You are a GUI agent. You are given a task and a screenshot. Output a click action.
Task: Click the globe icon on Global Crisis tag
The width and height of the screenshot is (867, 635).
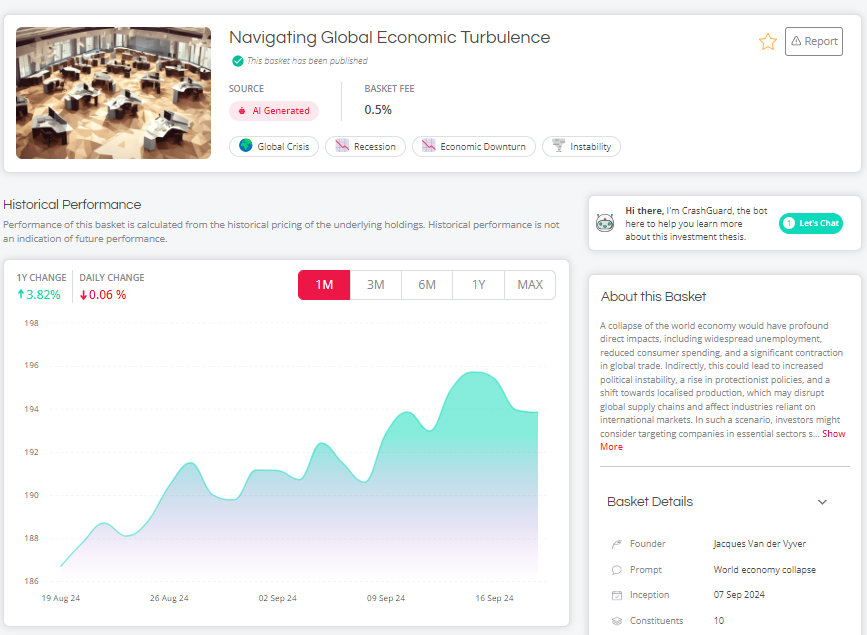pos(245,147)
